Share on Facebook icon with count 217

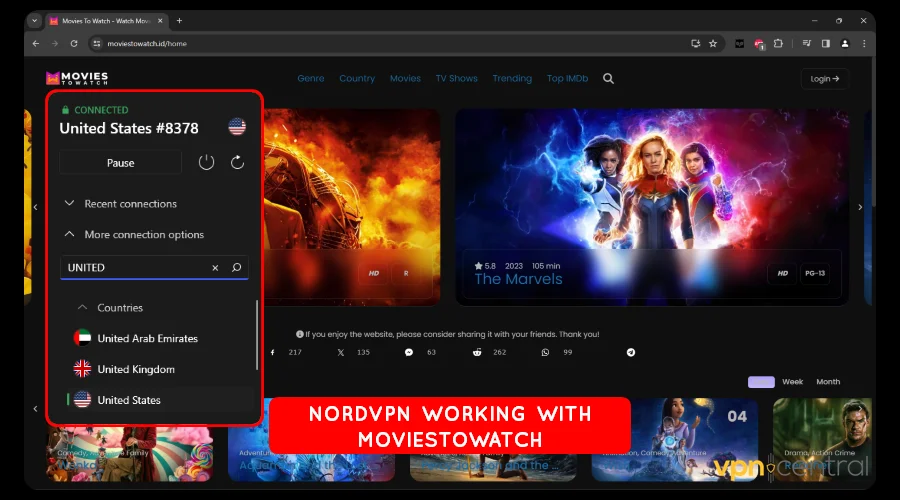[x=273, y=352]
